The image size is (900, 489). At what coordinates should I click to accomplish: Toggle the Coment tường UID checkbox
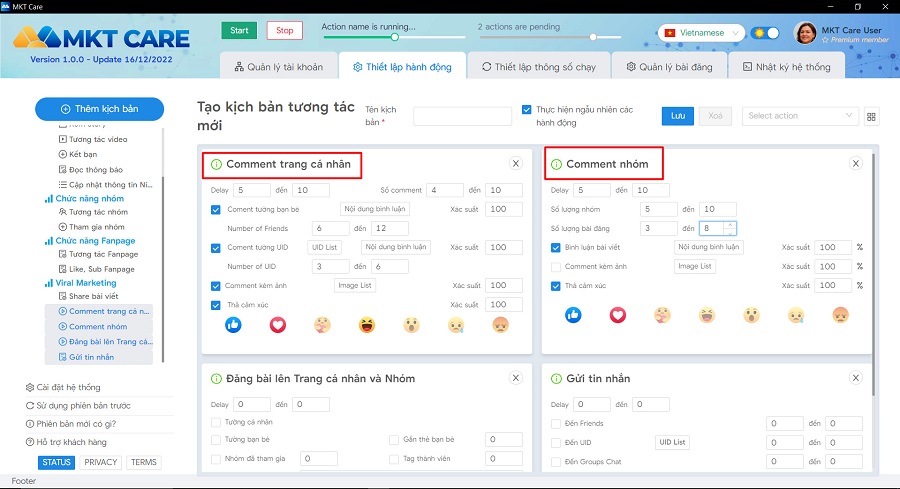[x=216, y=248]
